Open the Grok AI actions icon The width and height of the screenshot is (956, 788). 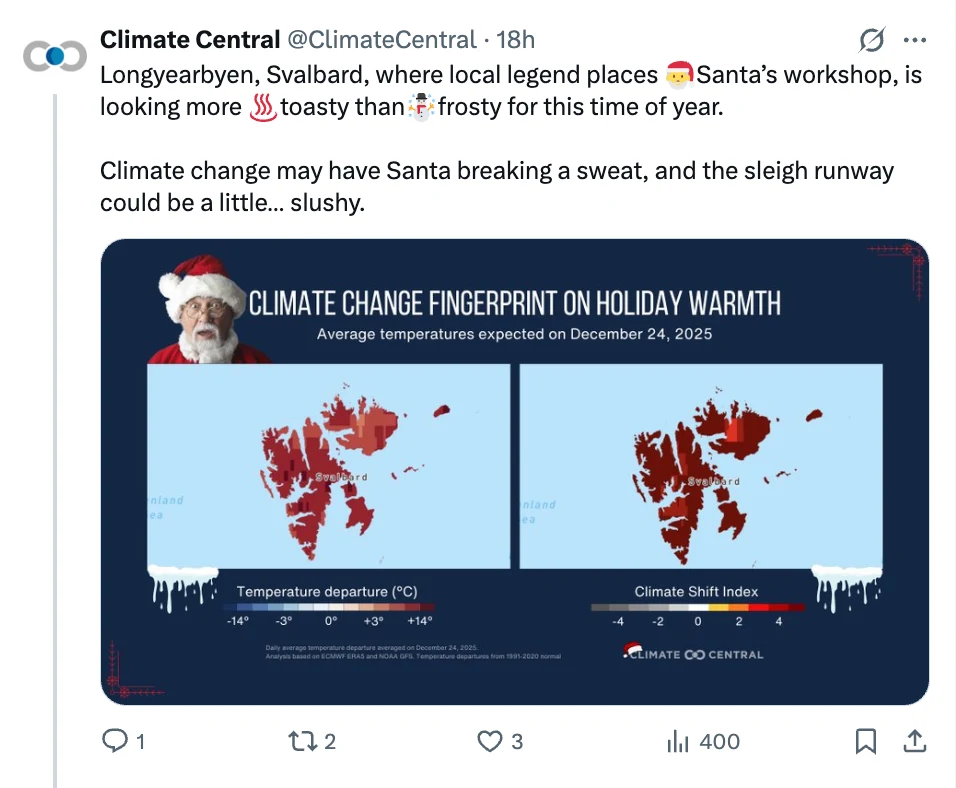click(x=872, y=39)
